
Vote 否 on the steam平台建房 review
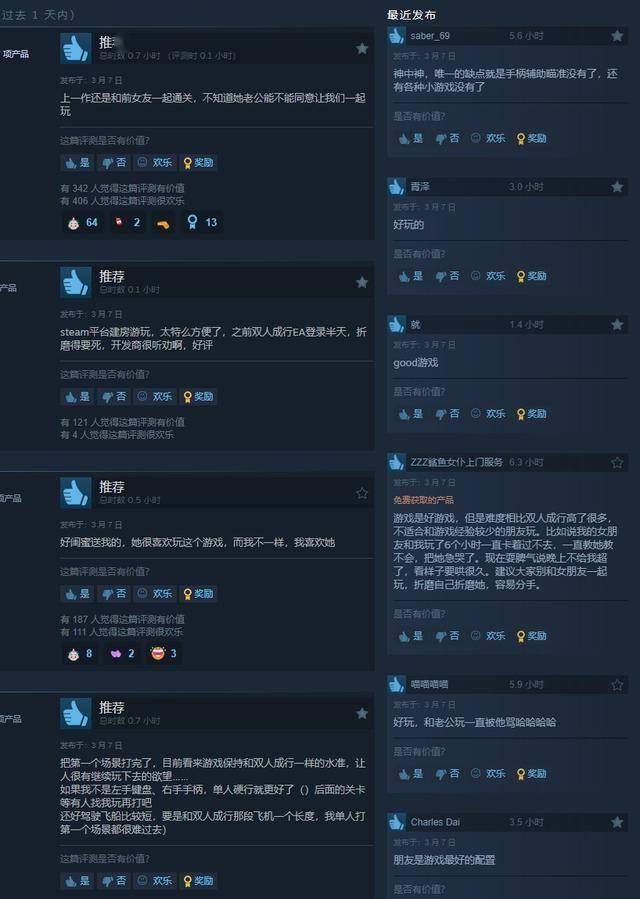tap(114, 397)
